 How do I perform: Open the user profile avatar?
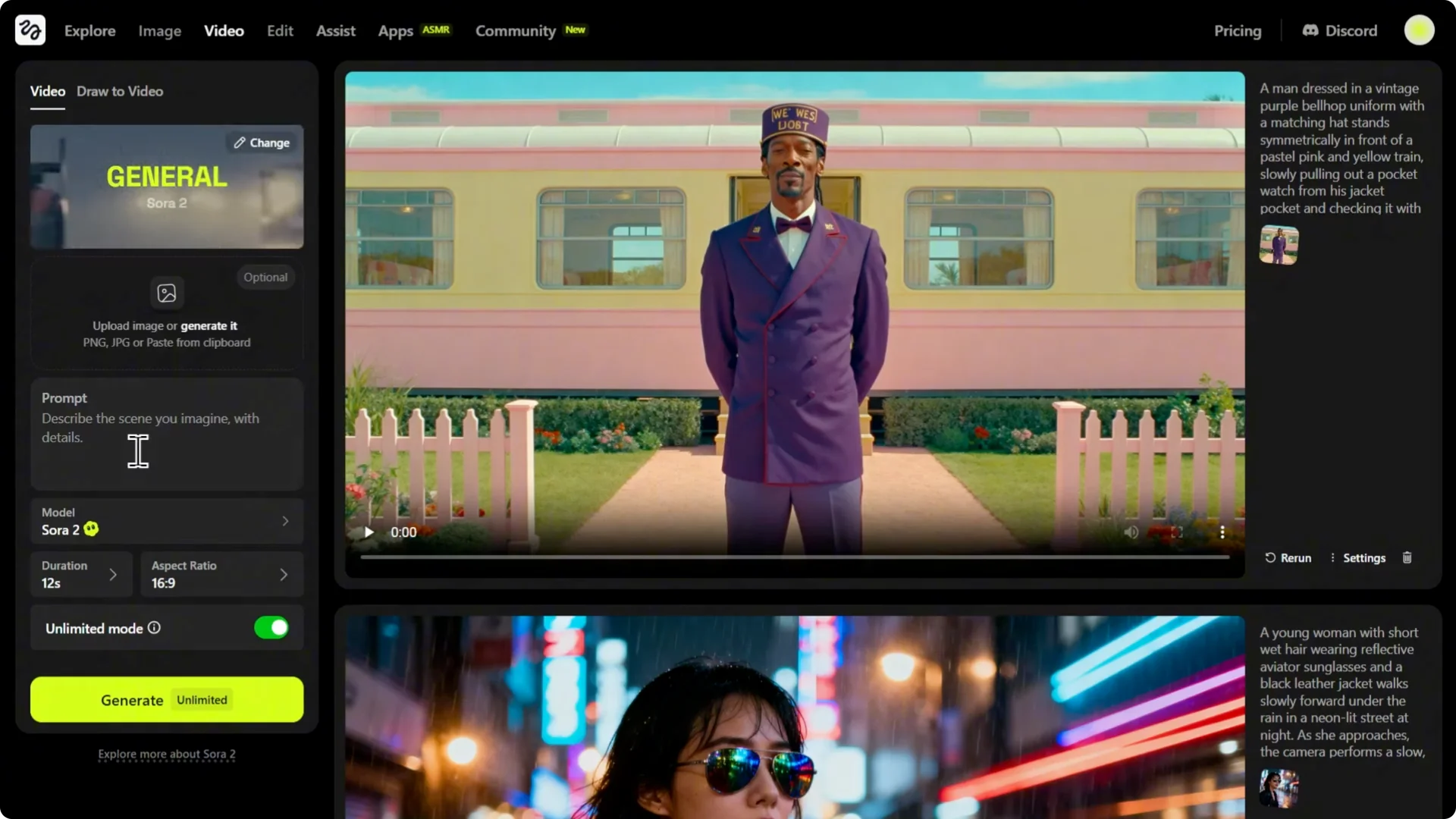(1418, 30)
